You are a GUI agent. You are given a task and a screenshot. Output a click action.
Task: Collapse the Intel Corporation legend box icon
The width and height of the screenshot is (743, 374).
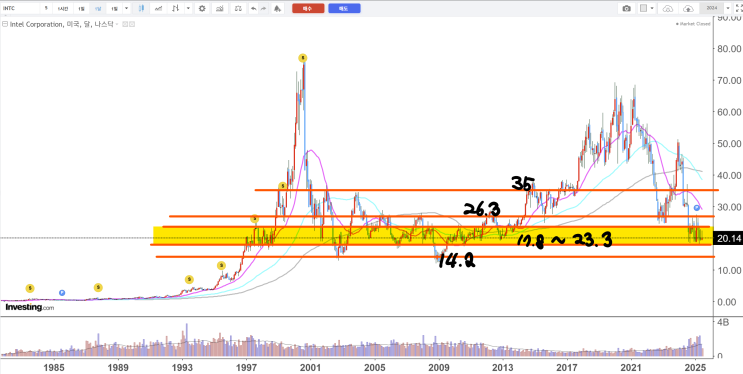[x=5, y=24]
